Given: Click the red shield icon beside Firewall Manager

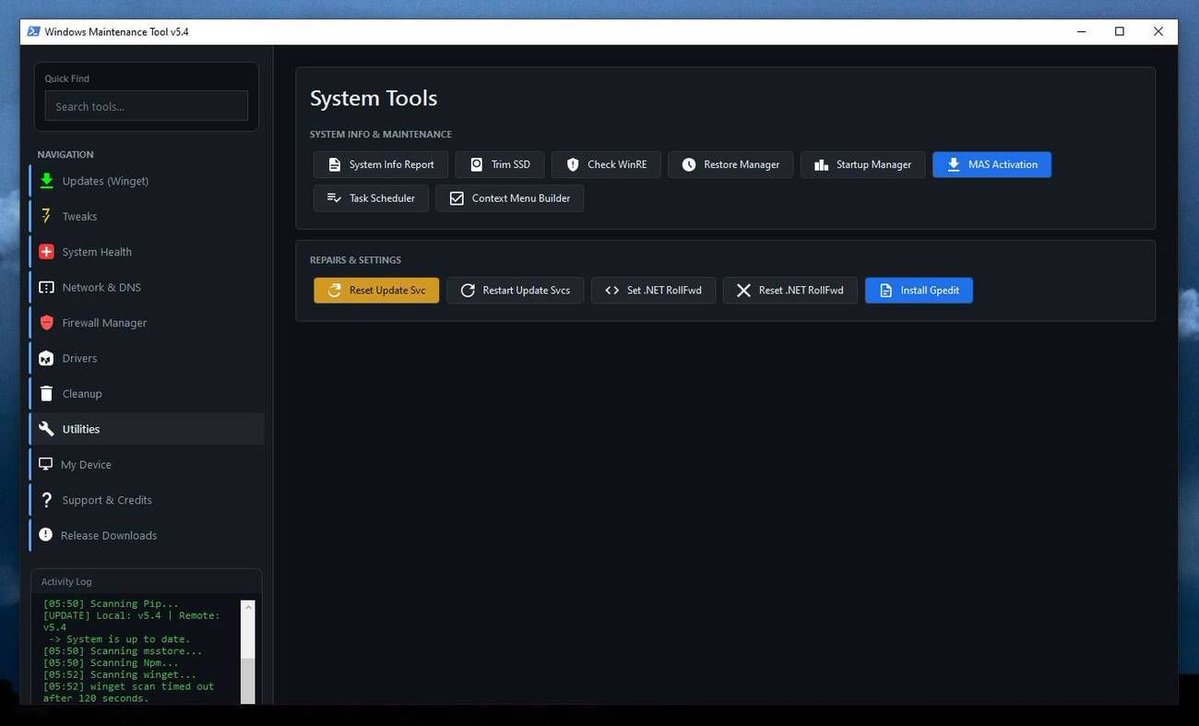Looking at the screenshot, I should (47, 322).
